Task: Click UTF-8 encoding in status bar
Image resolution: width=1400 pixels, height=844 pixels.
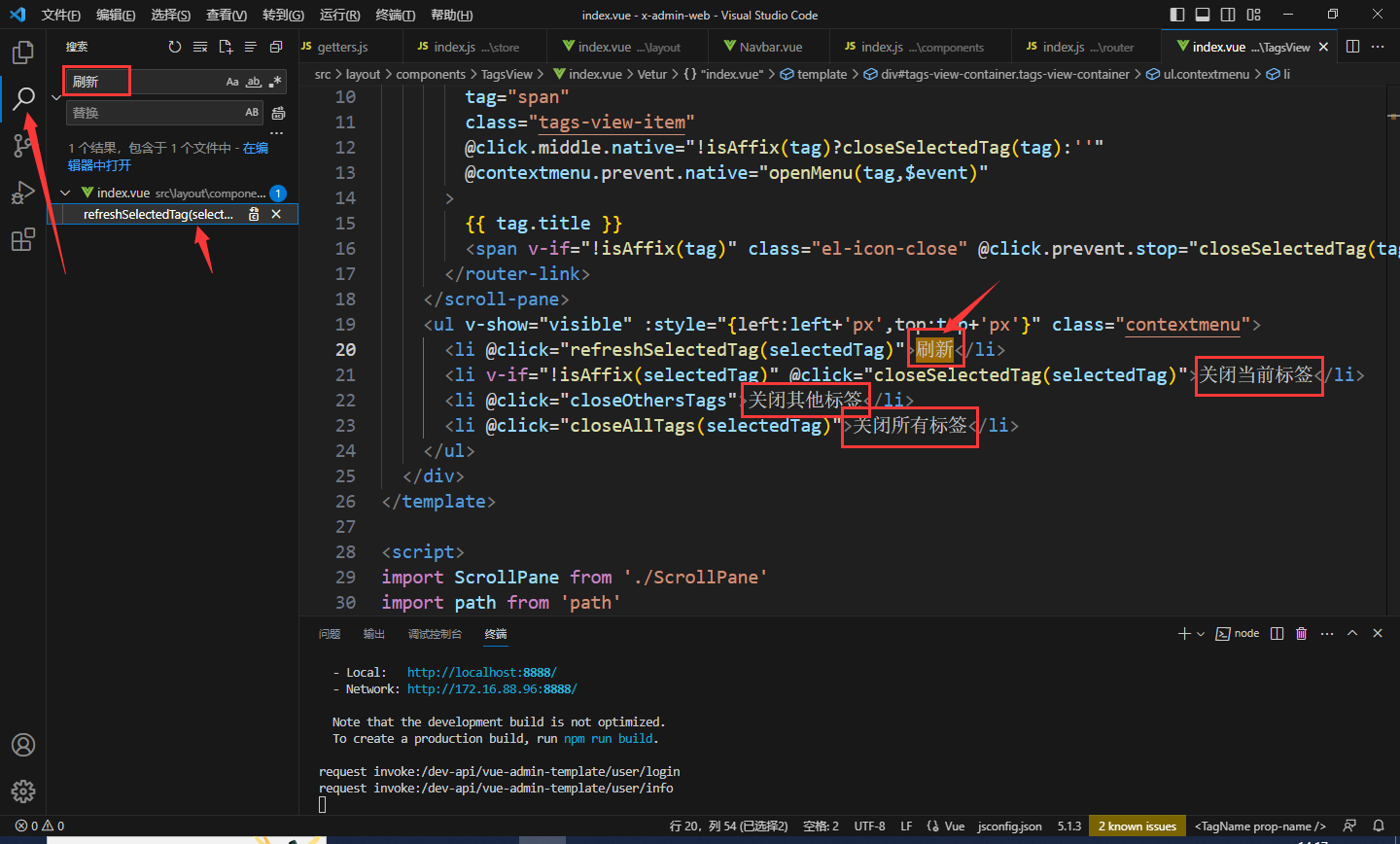Action: pos(869,826)
